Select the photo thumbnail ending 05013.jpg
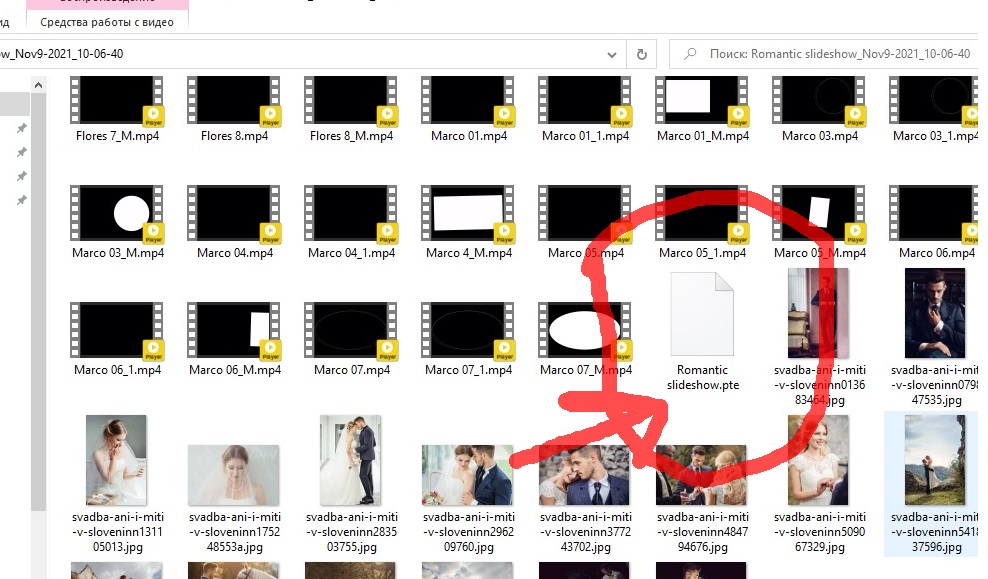Screen dimensions: 988x579 [116, 460]
